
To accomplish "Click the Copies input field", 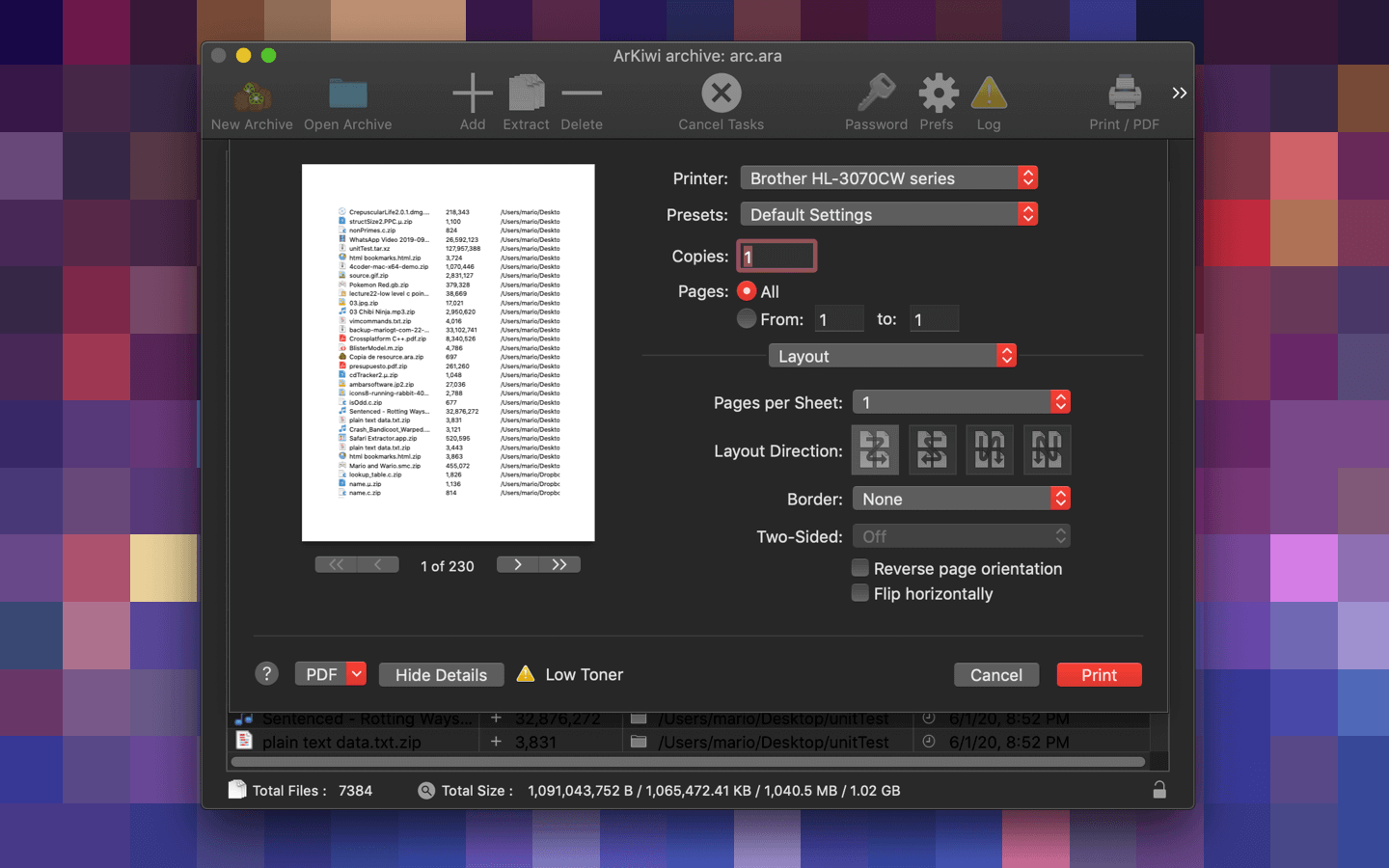I will 777,257.
